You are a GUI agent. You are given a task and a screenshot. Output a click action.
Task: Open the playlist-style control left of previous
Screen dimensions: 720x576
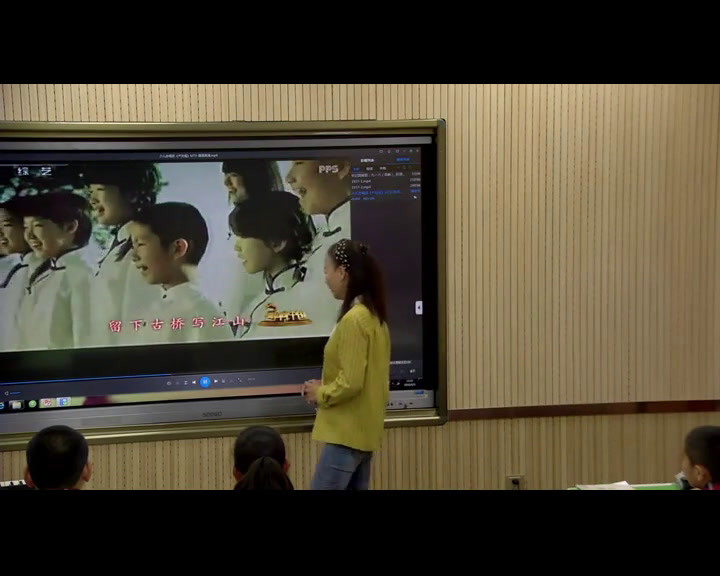click(x=186, y=383)
